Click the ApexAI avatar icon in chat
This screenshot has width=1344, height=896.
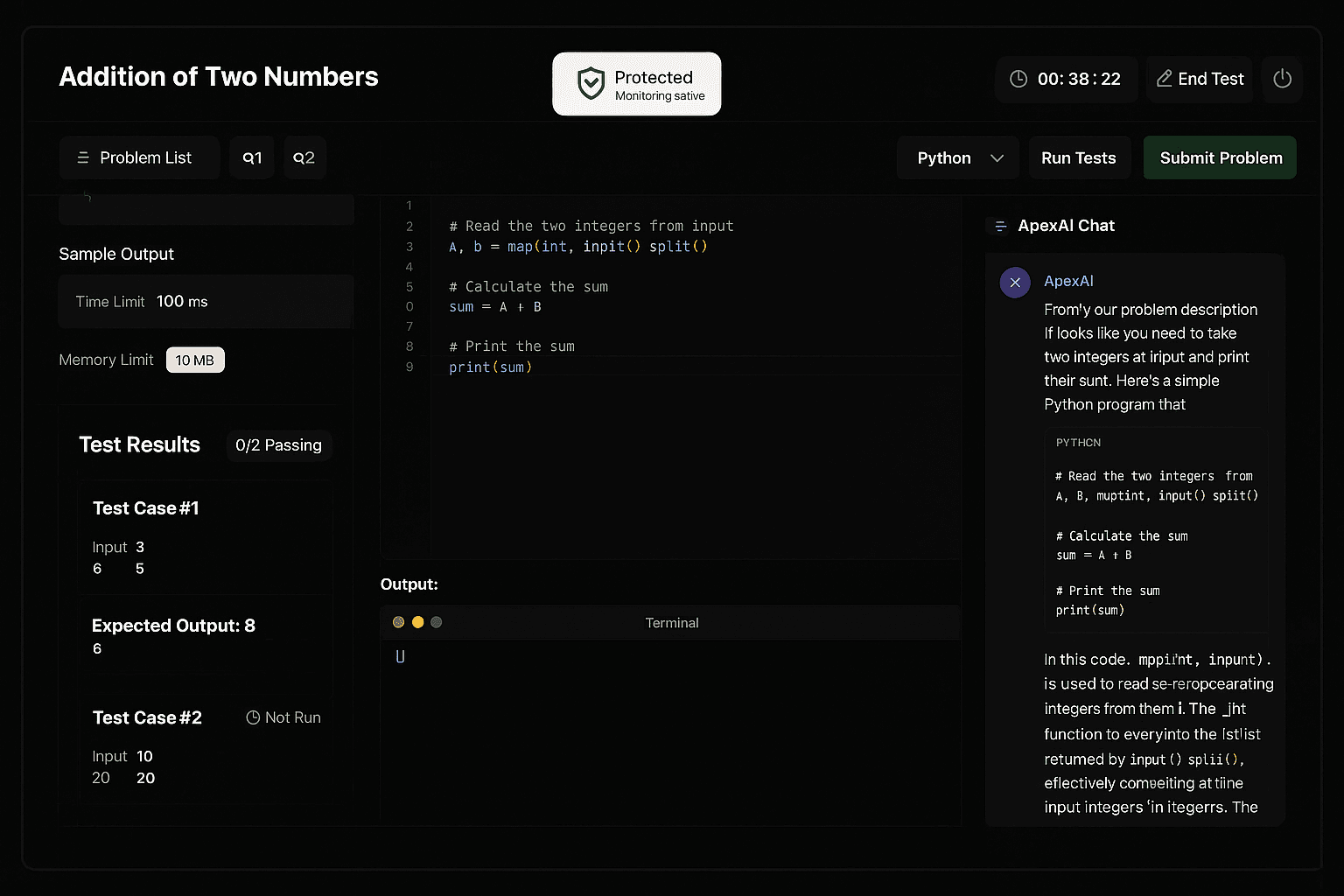[x=1015, y=282]
